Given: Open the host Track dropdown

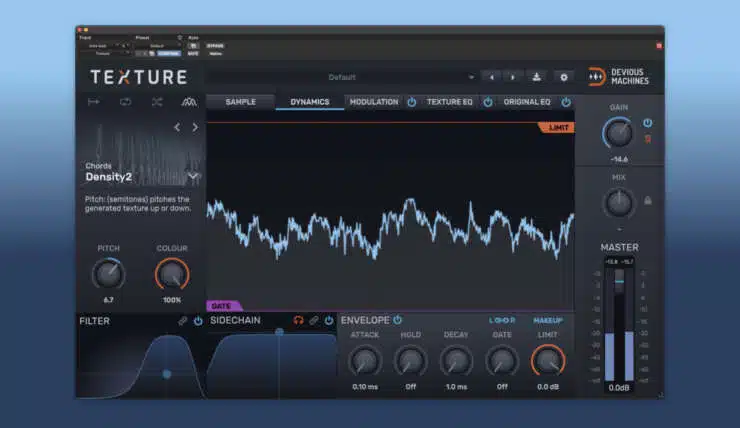Looking at the screenshot, I should [104, 46].
